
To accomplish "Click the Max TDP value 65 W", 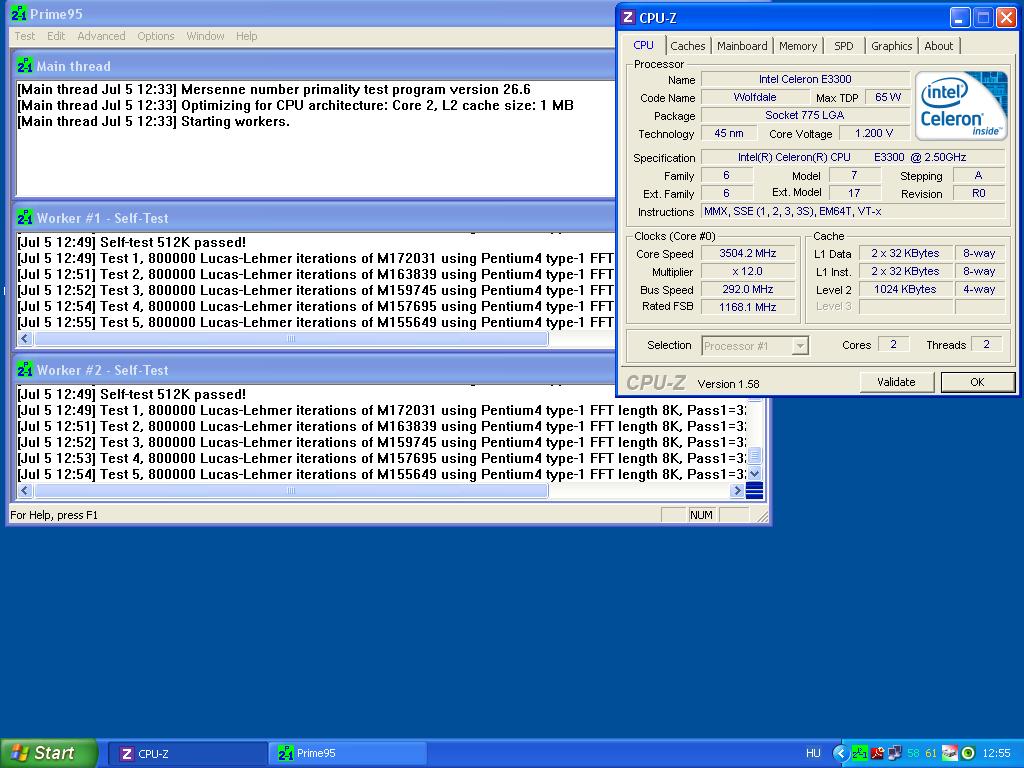I will coord(888,97).
